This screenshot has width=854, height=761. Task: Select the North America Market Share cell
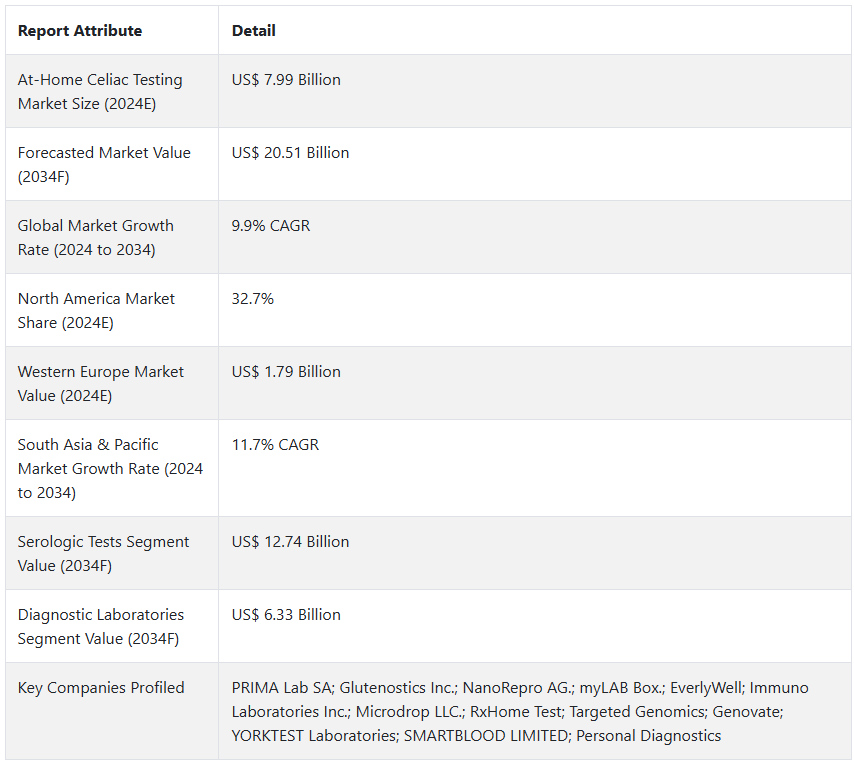[96, 311]
